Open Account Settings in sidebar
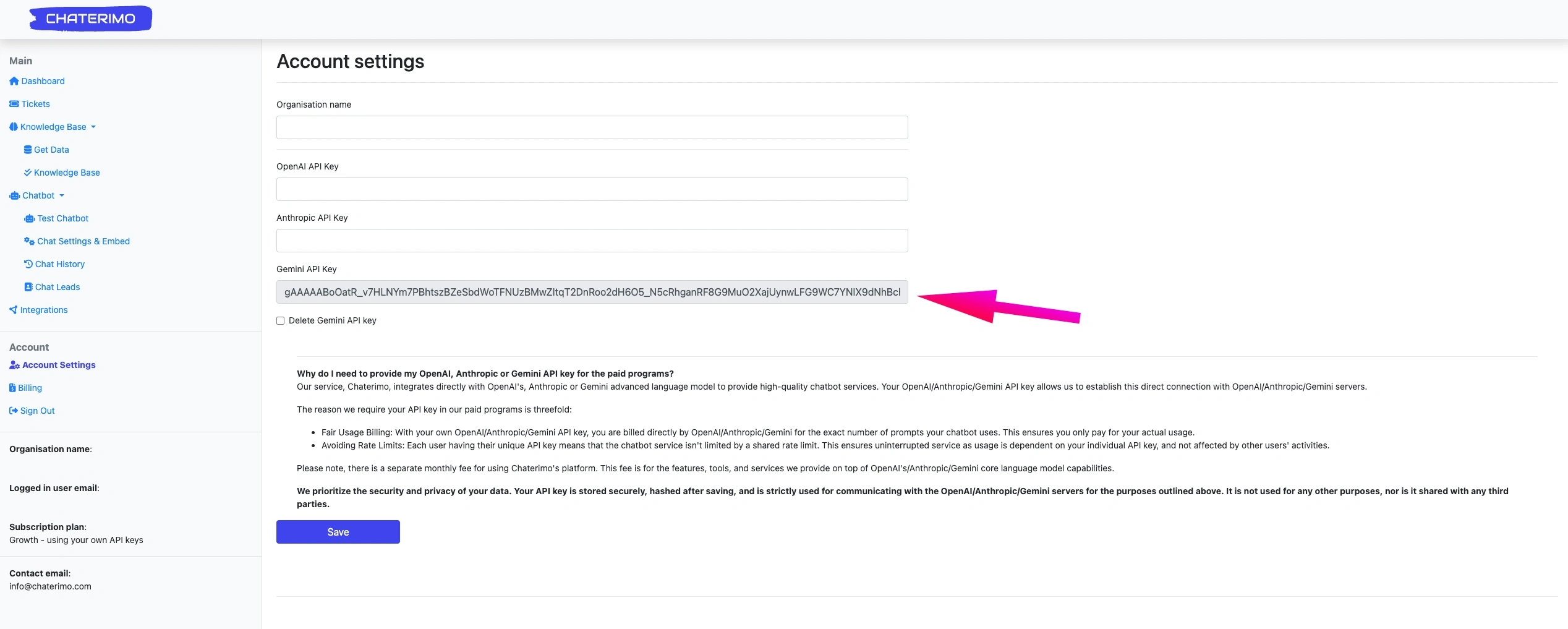The image size is (1568, 629). [59, 365]
